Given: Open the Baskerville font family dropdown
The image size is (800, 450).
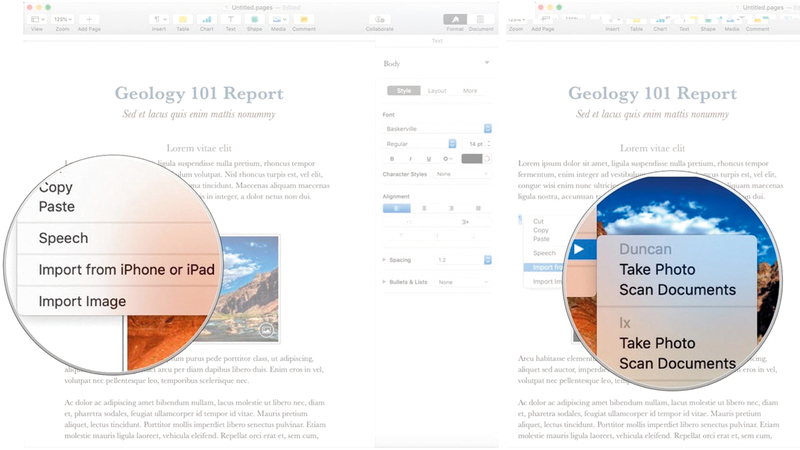Looking at the screenshot, I should [x=438, y=128].
